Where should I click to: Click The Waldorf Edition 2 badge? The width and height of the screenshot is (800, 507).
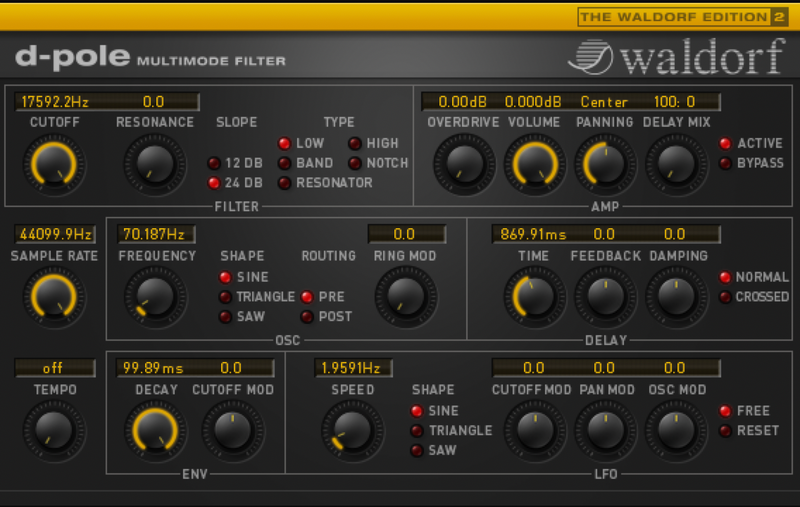682,17
